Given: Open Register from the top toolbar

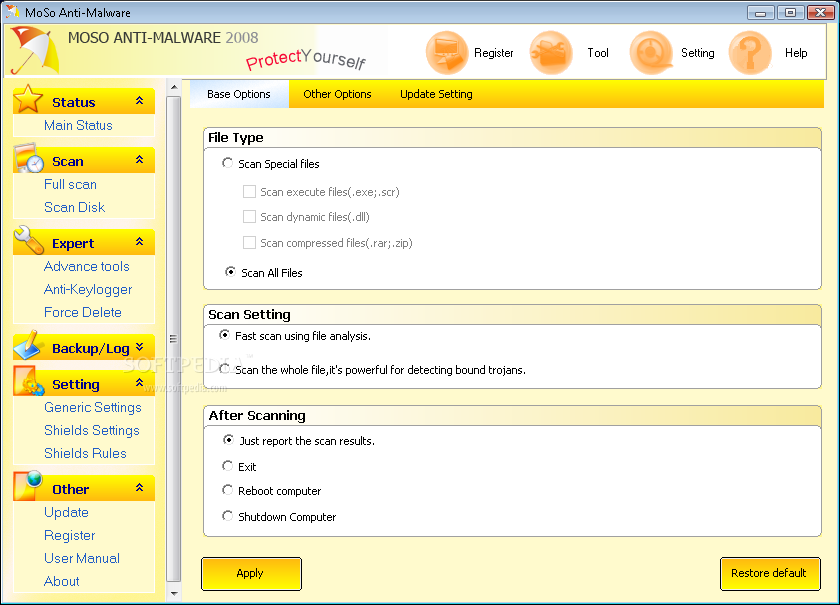Looking at the screenshot, I should [493, 53].
